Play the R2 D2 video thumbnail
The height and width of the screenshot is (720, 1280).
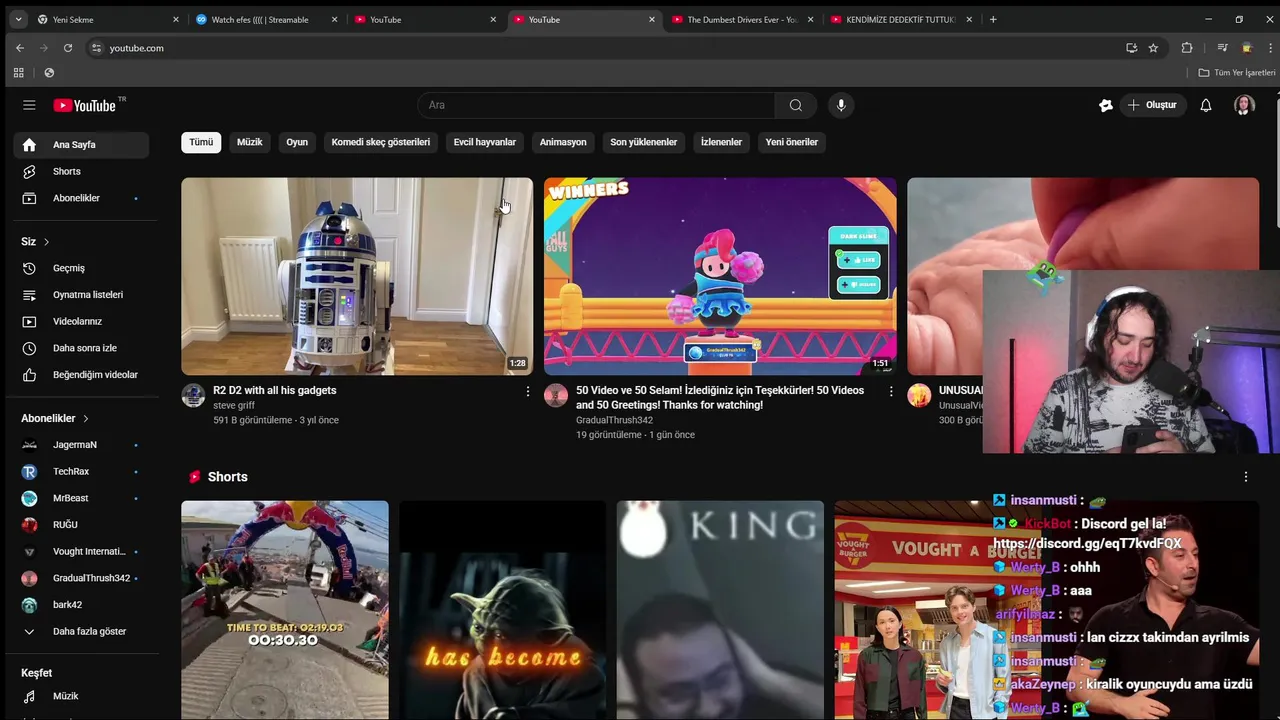(357, 276)
